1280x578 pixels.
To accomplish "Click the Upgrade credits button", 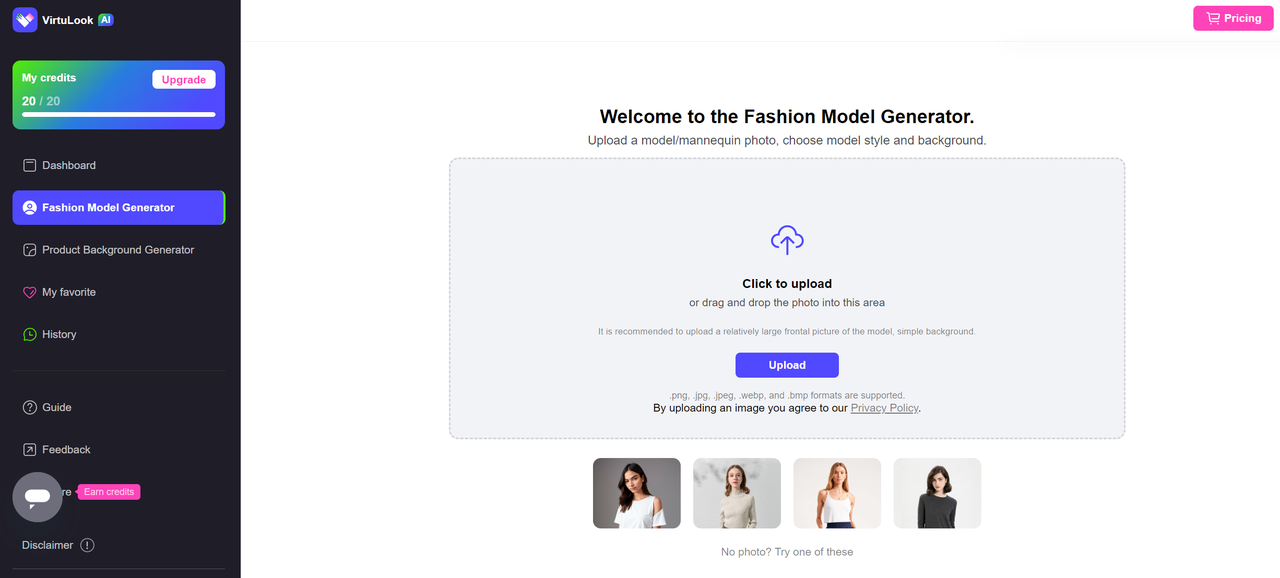I will (x=184, y=80).
